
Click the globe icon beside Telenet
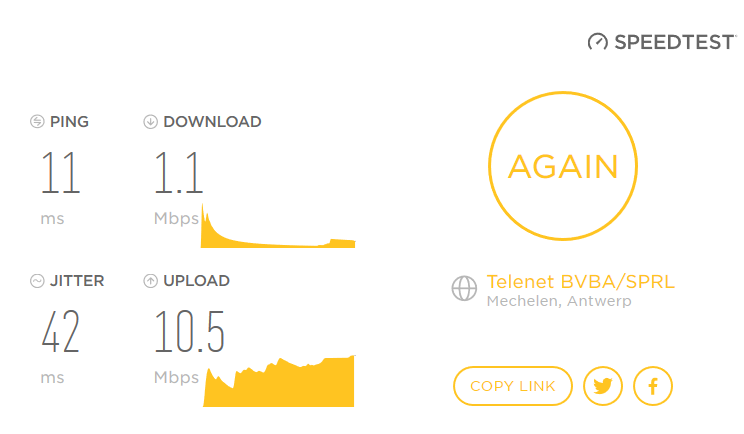[x=464, y=288]
